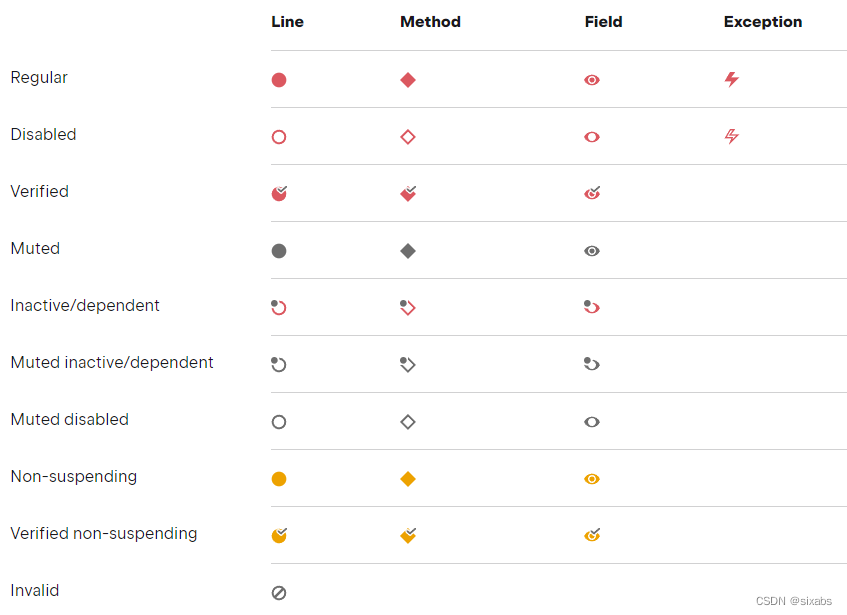Click the non-suspending method orange diamond
The height and width of the screenshot is (615, 847).
pyautogui.click(x=408, y=479)
